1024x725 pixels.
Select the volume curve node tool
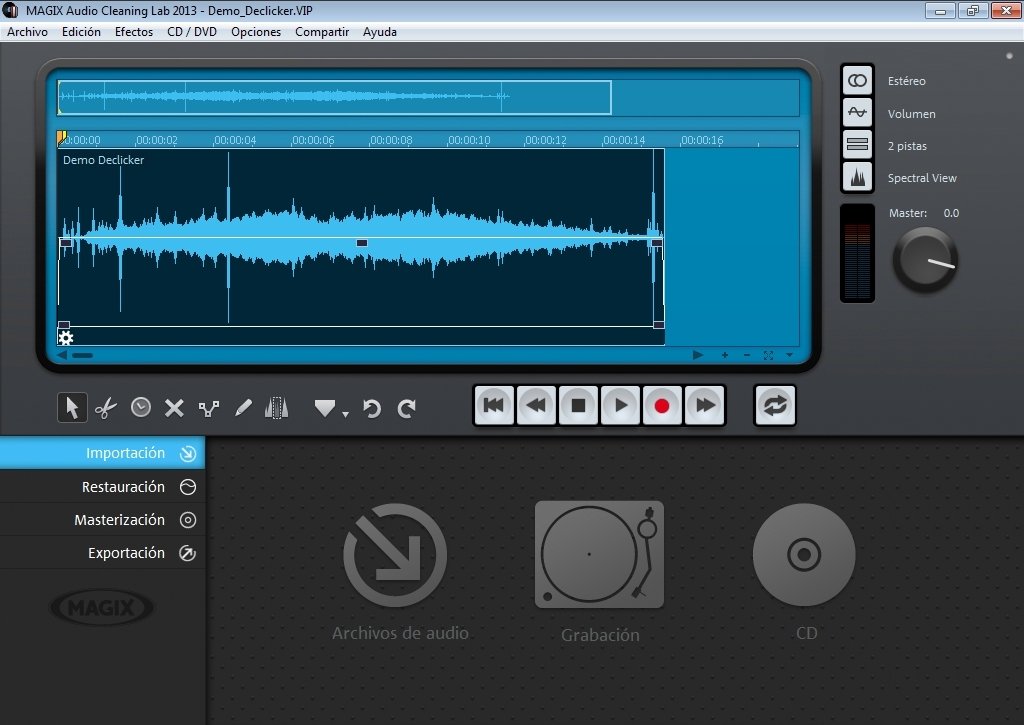209,409
